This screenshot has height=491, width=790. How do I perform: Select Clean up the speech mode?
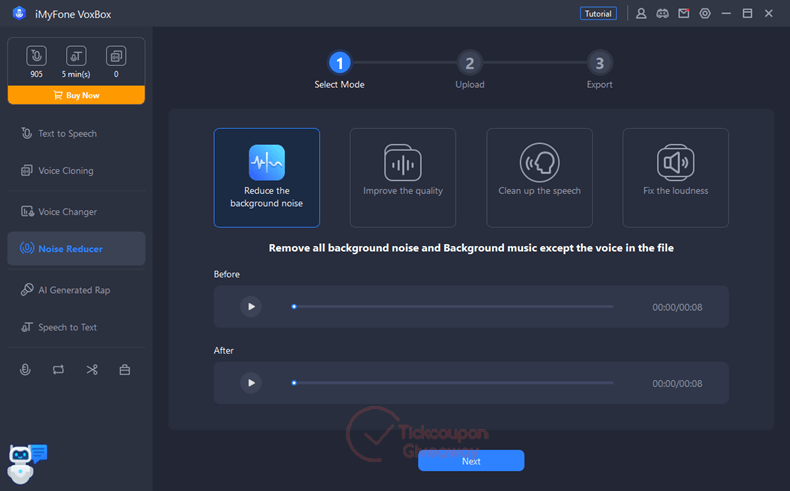pyautogui.click(x=539, y=178)
